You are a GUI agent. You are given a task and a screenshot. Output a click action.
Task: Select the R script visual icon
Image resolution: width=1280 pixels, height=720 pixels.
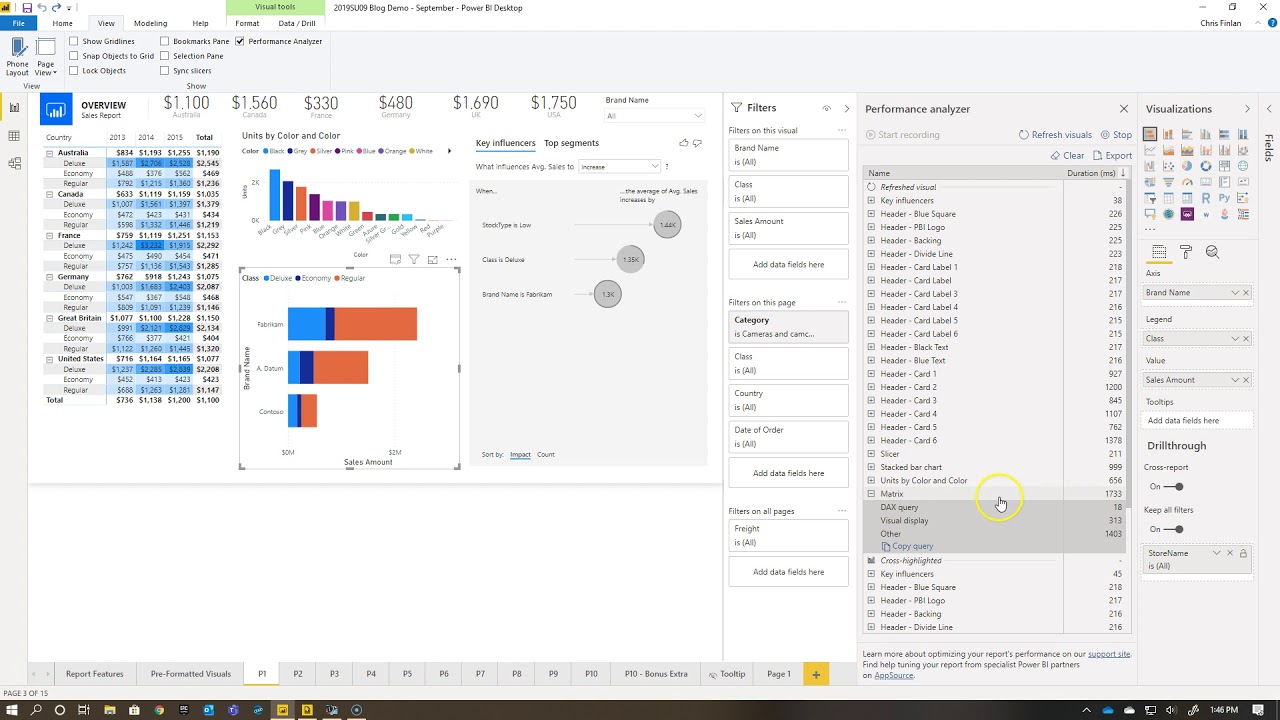1206,198
